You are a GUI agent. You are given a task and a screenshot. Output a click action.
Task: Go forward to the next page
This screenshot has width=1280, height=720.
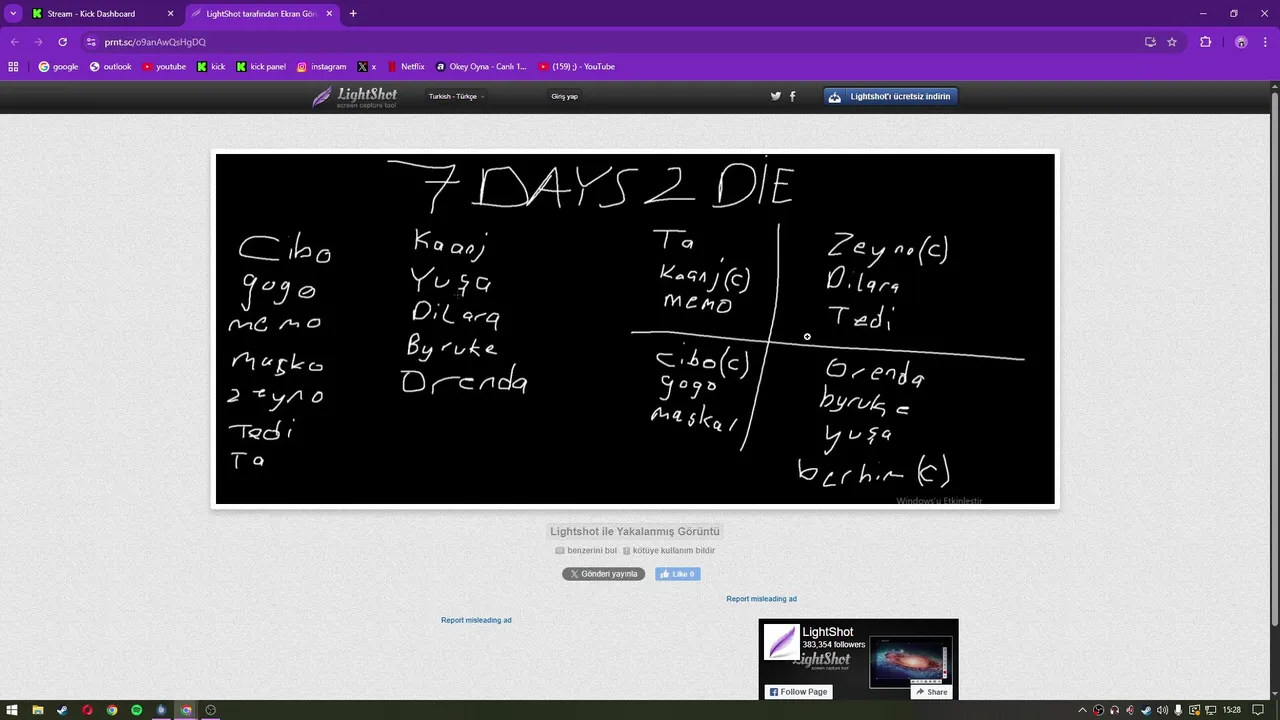[38, 42]
